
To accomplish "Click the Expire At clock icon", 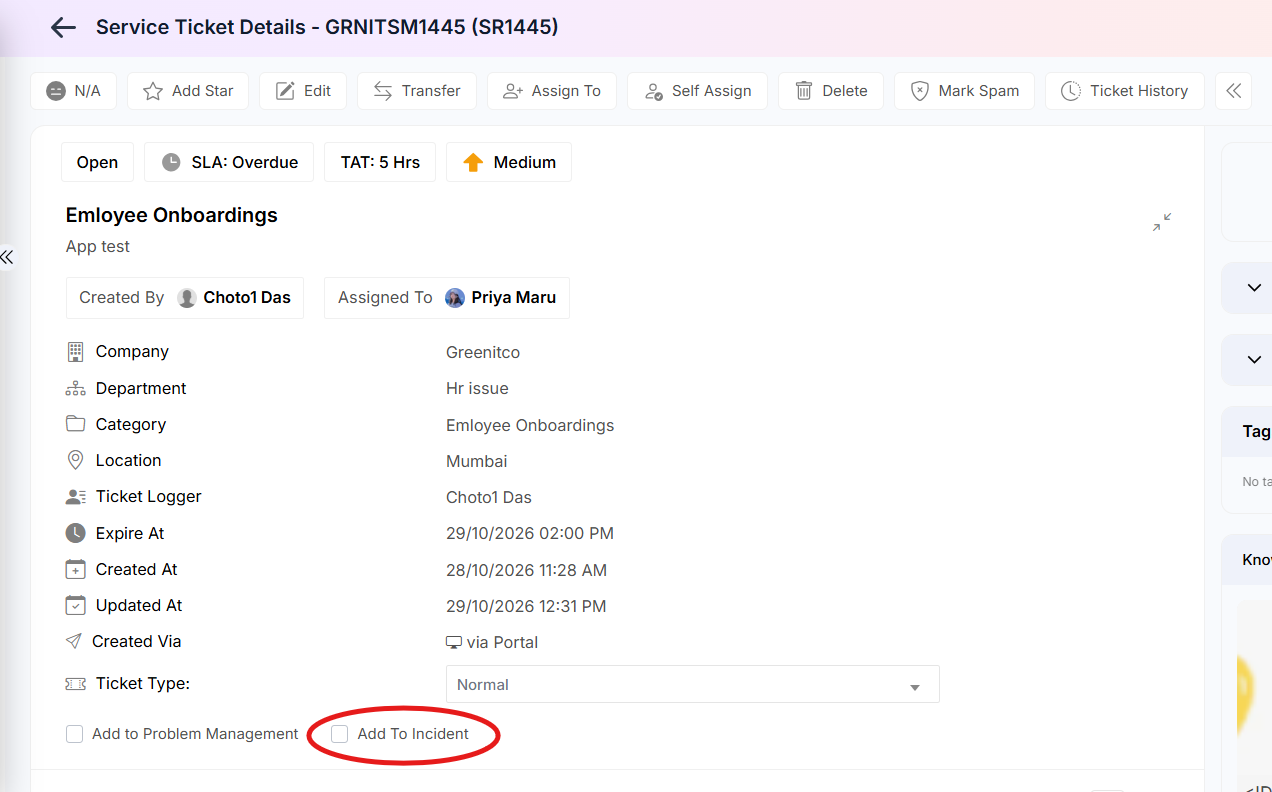I will coord(75,533).
